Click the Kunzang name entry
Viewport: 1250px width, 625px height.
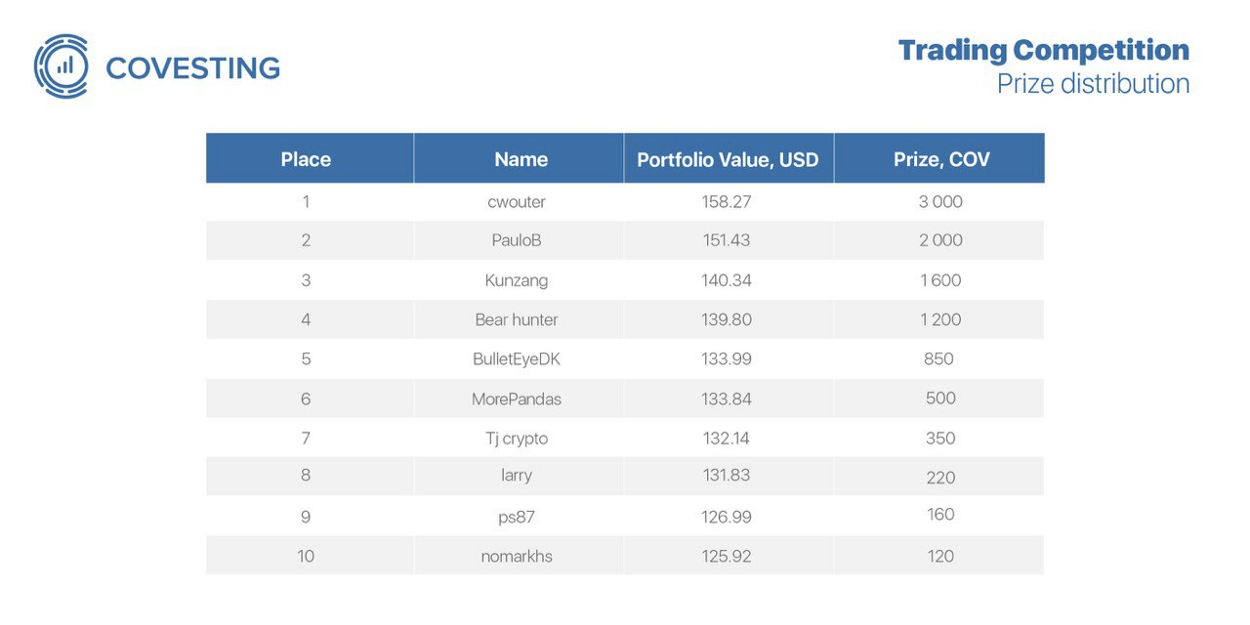(x=516, y=281)
